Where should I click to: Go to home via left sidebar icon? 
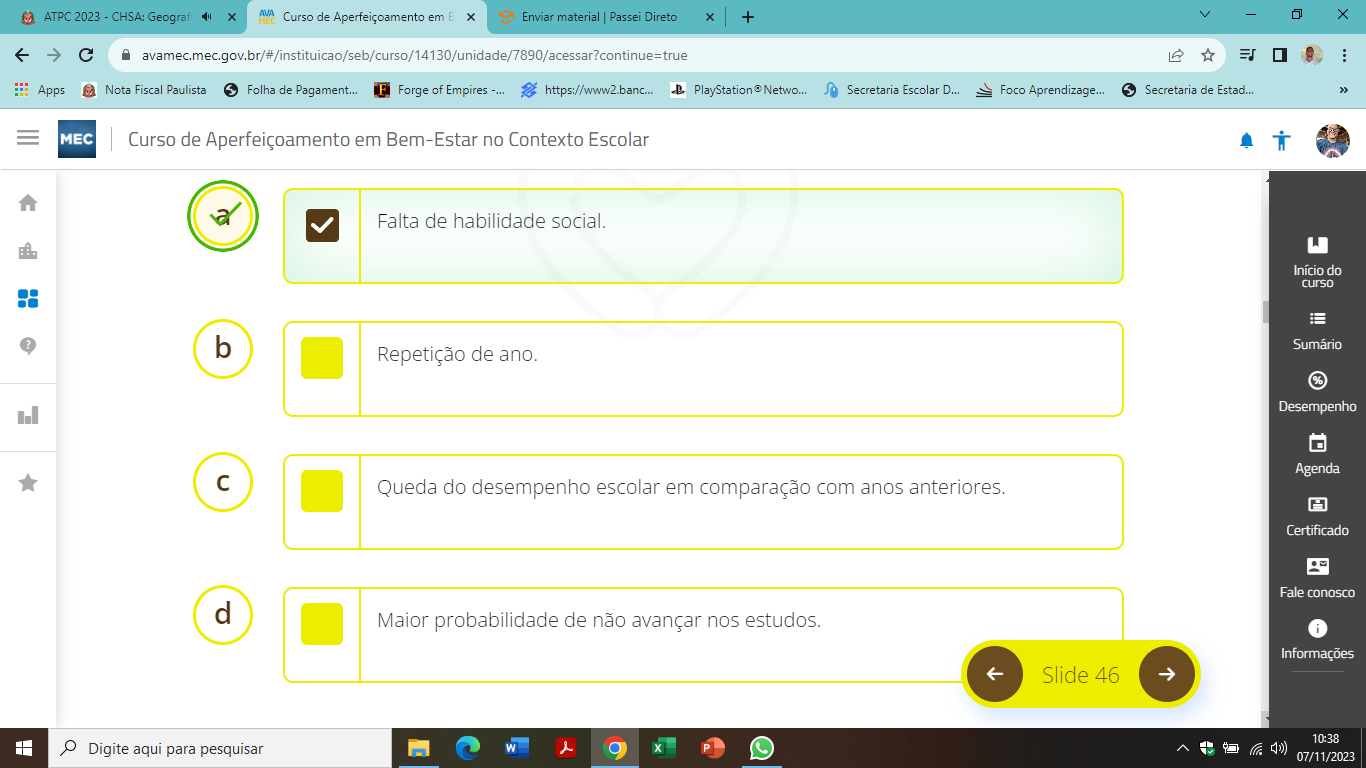point(28,203)
